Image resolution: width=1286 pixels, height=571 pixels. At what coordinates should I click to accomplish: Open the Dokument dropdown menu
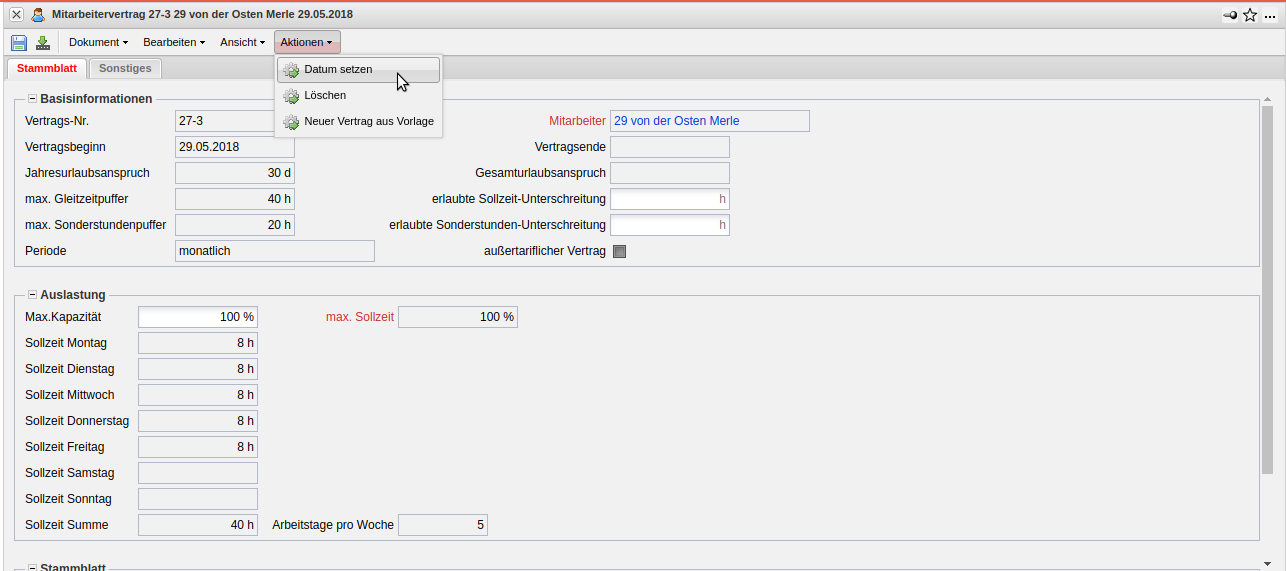point(98,42)
